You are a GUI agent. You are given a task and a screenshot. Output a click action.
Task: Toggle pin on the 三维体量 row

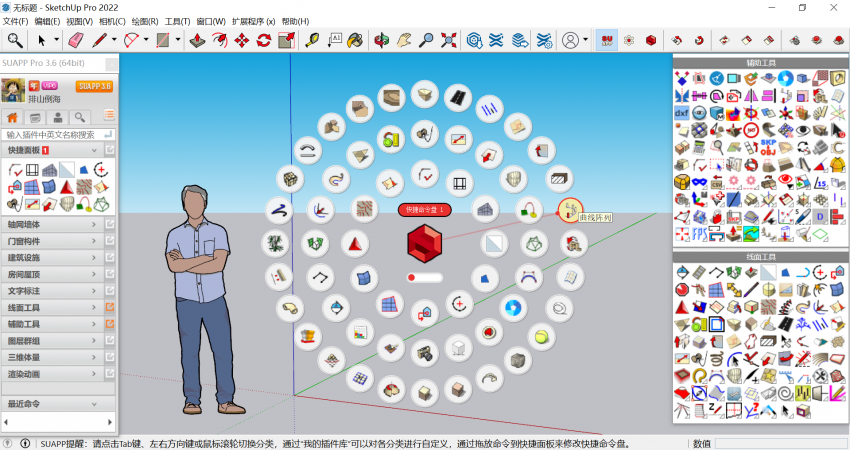[x=110, y=357]
